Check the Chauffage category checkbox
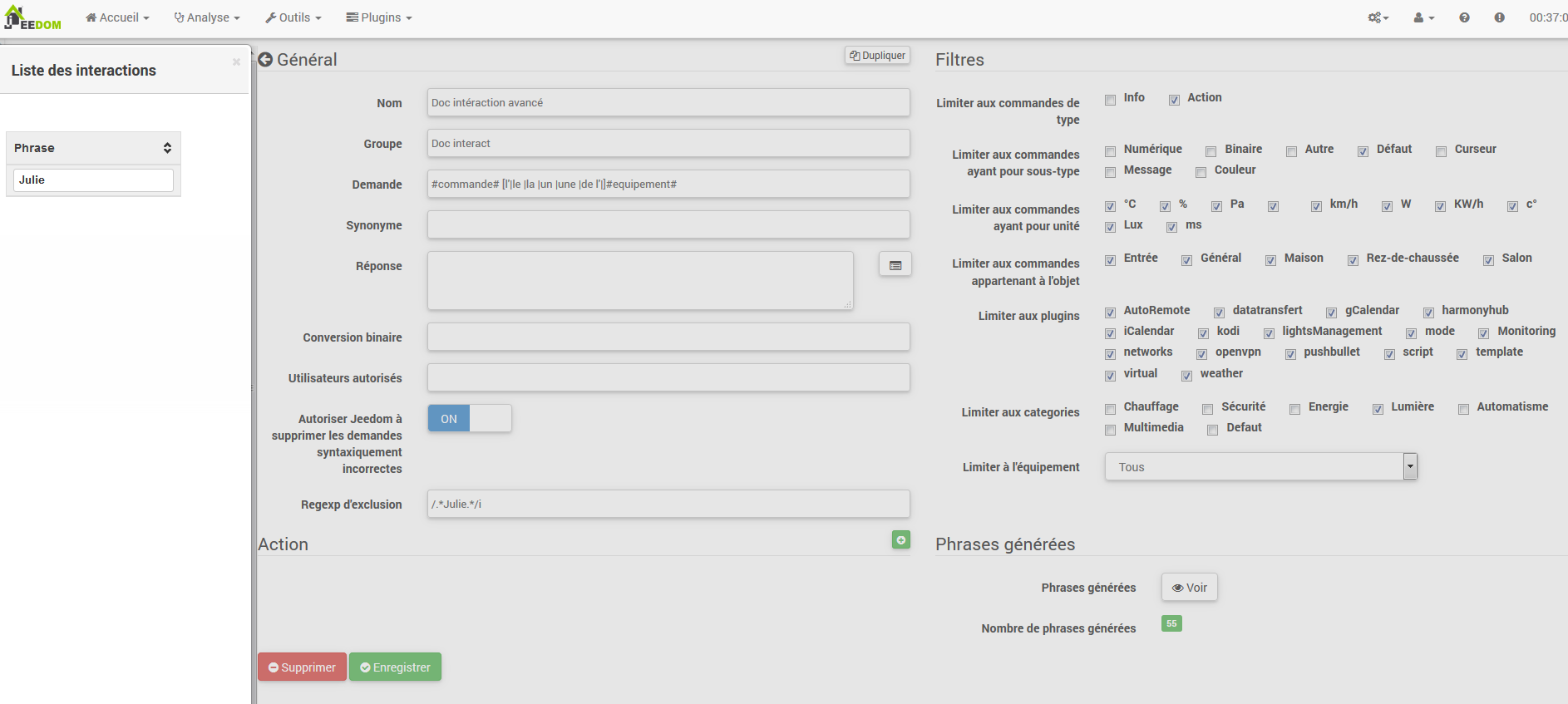This screenshot has width=1568, height=704. pyautogui.click(x=1110, y=409)
